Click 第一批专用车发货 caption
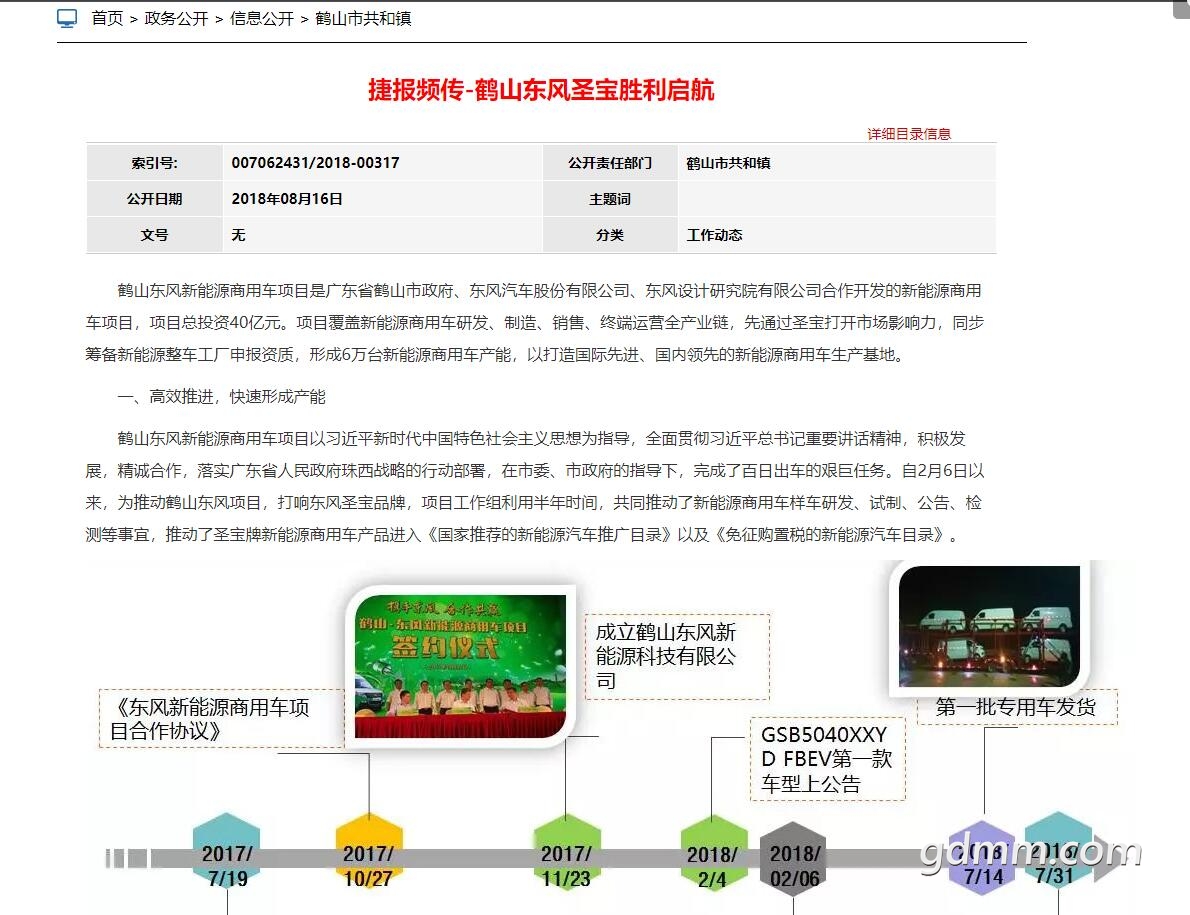The image size is (1190, 915). (x=1016, y=707)
